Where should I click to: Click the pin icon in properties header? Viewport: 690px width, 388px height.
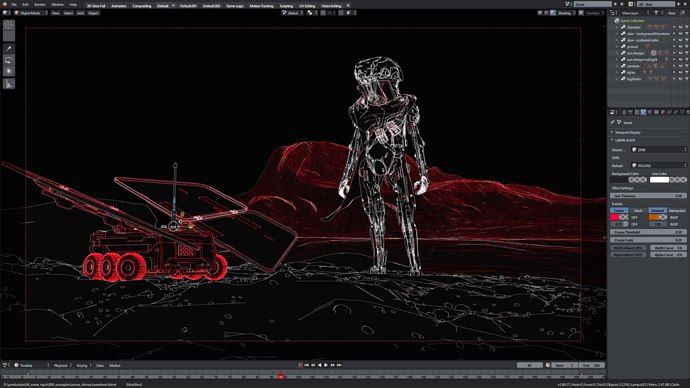(x=613, y=122)
